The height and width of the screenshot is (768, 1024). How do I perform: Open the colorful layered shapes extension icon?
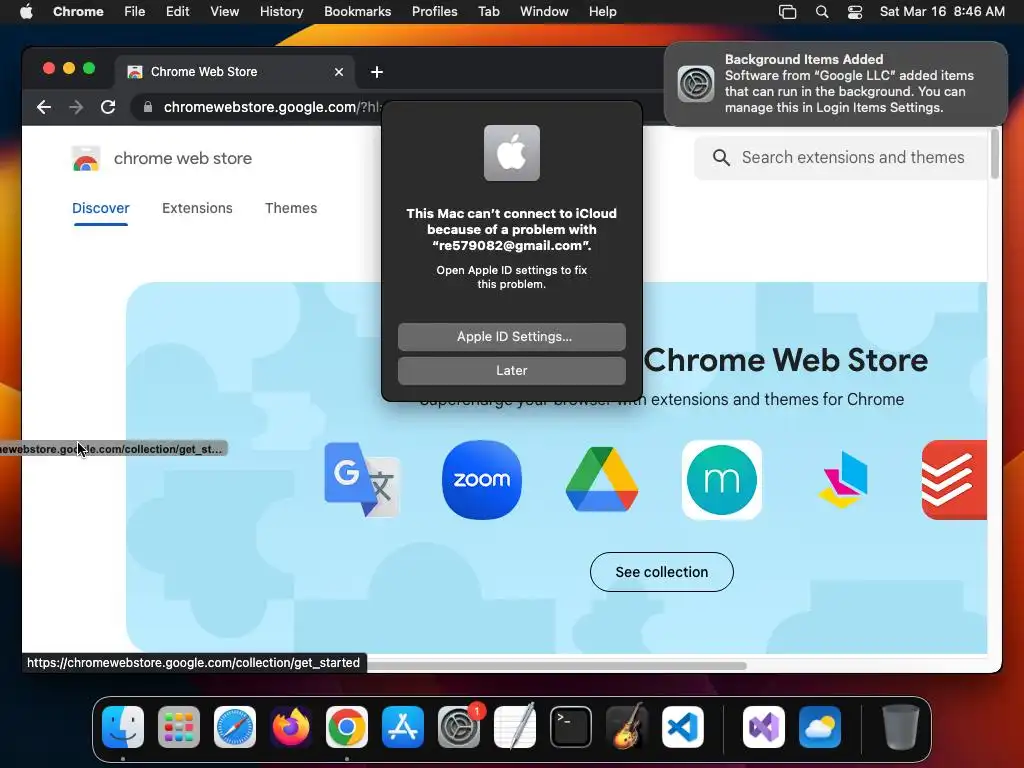point(842,480)
